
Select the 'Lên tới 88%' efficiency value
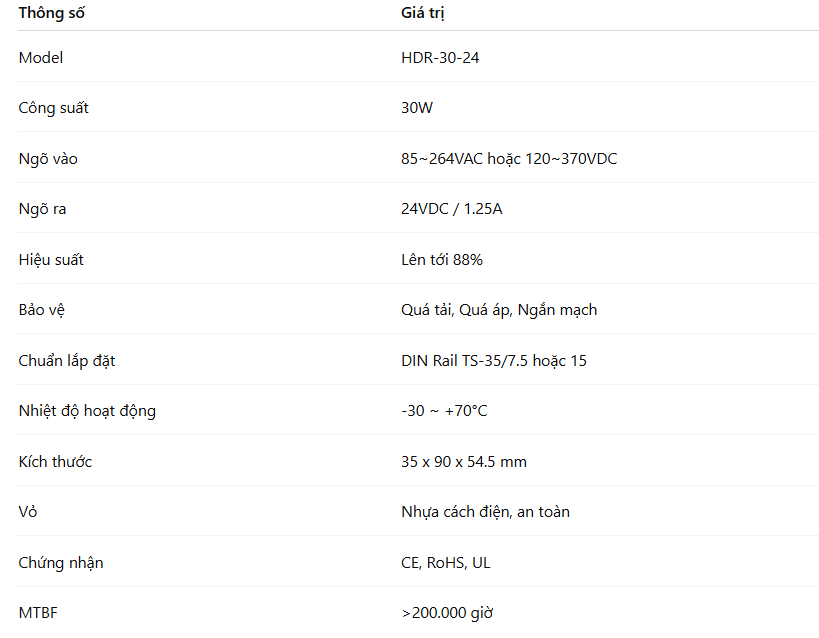(442, 260)
